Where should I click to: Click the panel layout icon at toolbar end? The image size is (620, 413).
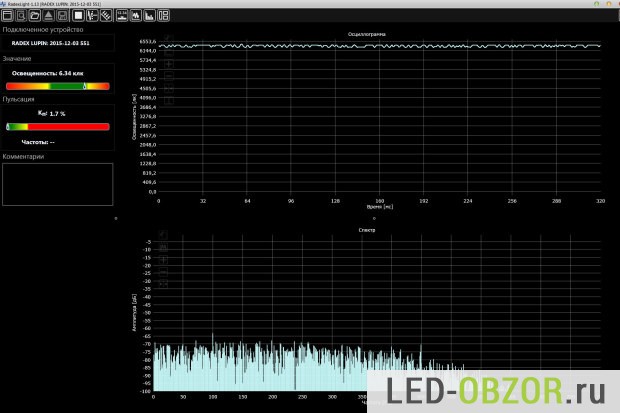[x=164, y=16]
